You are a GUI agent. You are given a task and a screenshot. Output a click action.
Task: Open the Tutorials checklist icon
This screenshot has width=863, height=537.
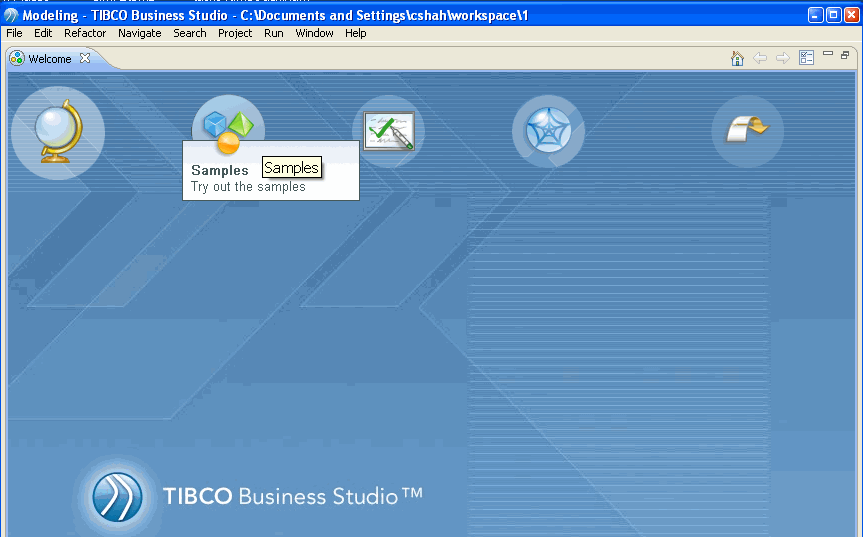pos(389,131)
